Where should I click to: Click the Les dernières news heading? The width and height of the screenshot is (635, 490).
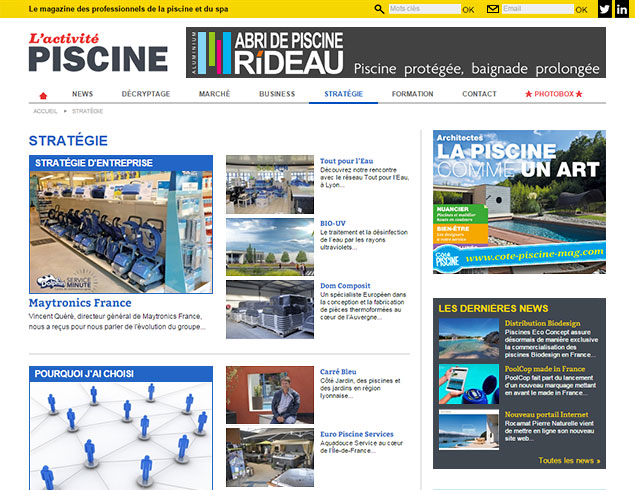(493, 308)
